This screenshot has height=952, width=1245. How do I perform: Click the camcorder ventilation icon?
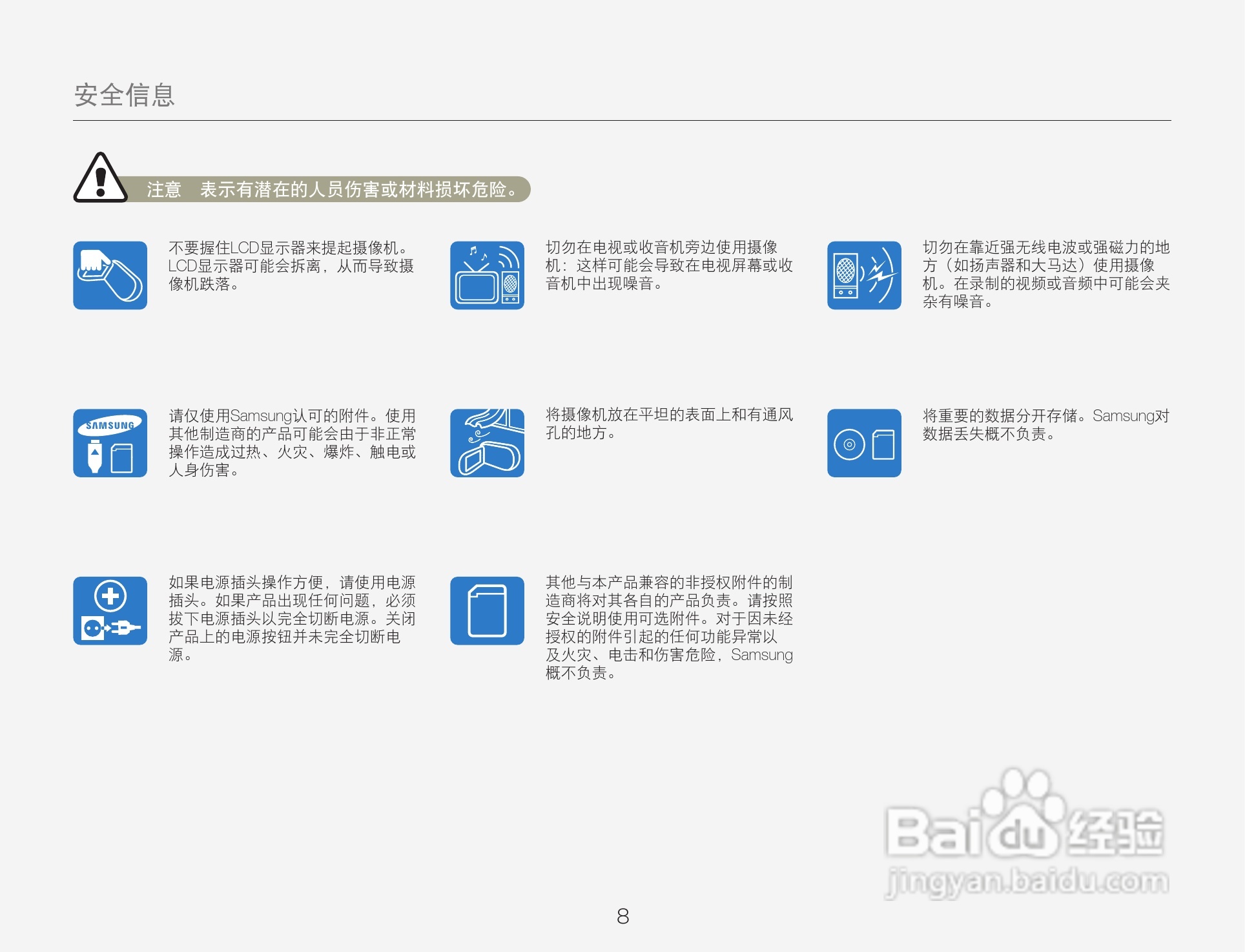click(x=487, y=443)
